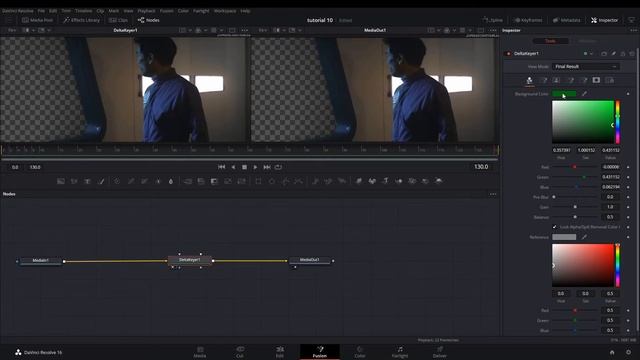640x360 pixels.
Task: Add a Merge node from toolbar
Action: pyautogui.click(x=188, y=181)
